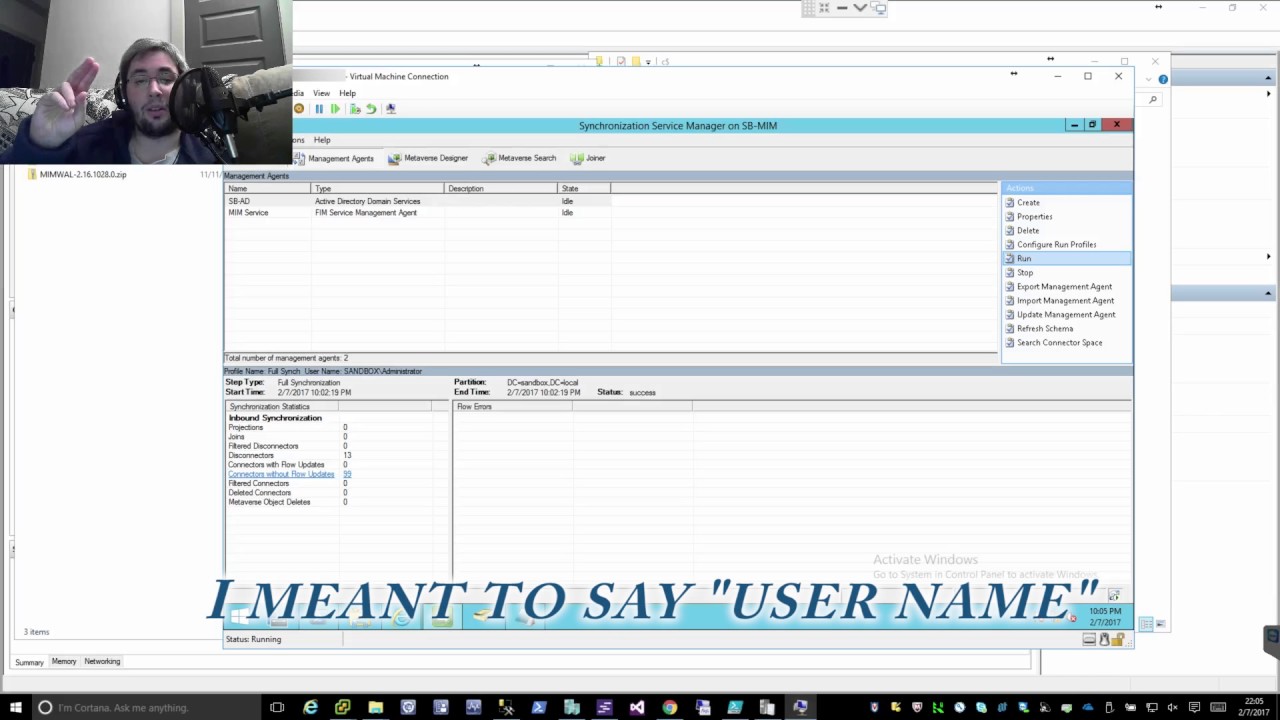
Task: Expand the right arrow beside Run in the background pane
Action: pos(1269,257)
